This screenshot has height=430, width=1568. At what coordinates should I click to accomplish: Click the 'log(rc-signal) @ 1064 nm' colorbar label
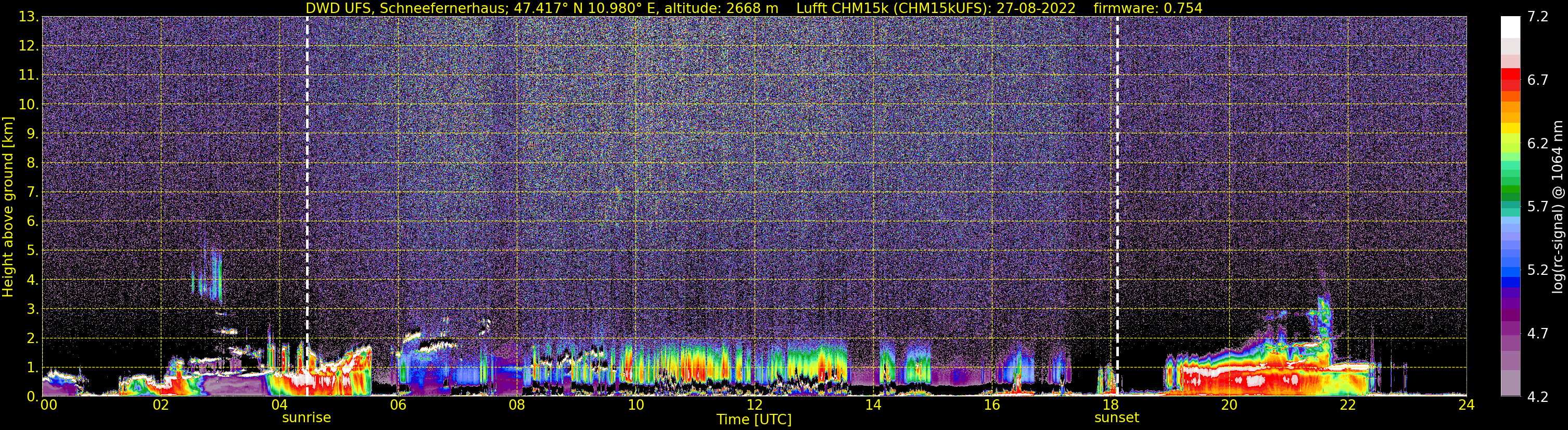coord(1557,207)
